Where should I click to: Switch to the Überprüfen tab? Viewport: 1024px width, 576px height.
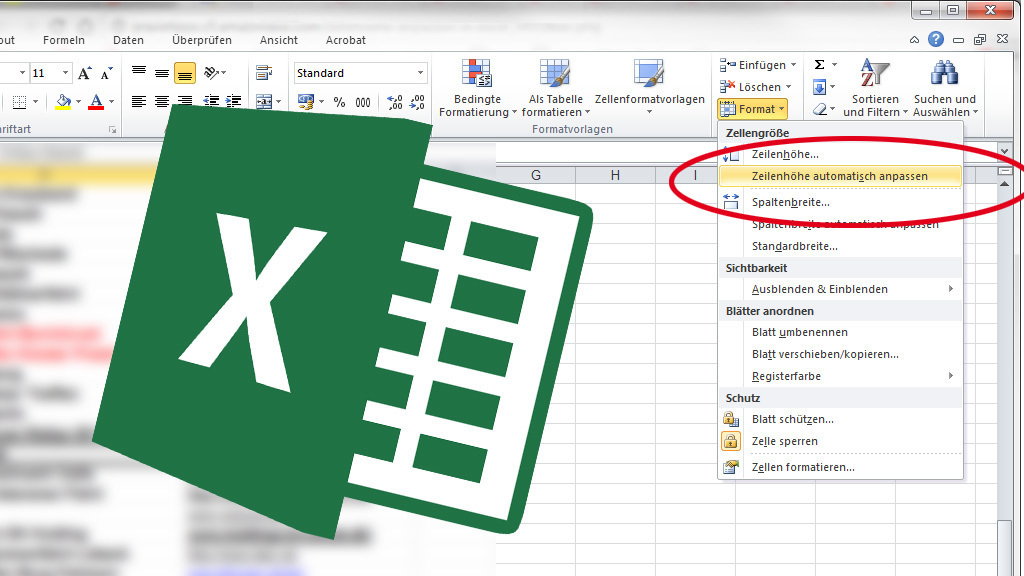(202, 40)
